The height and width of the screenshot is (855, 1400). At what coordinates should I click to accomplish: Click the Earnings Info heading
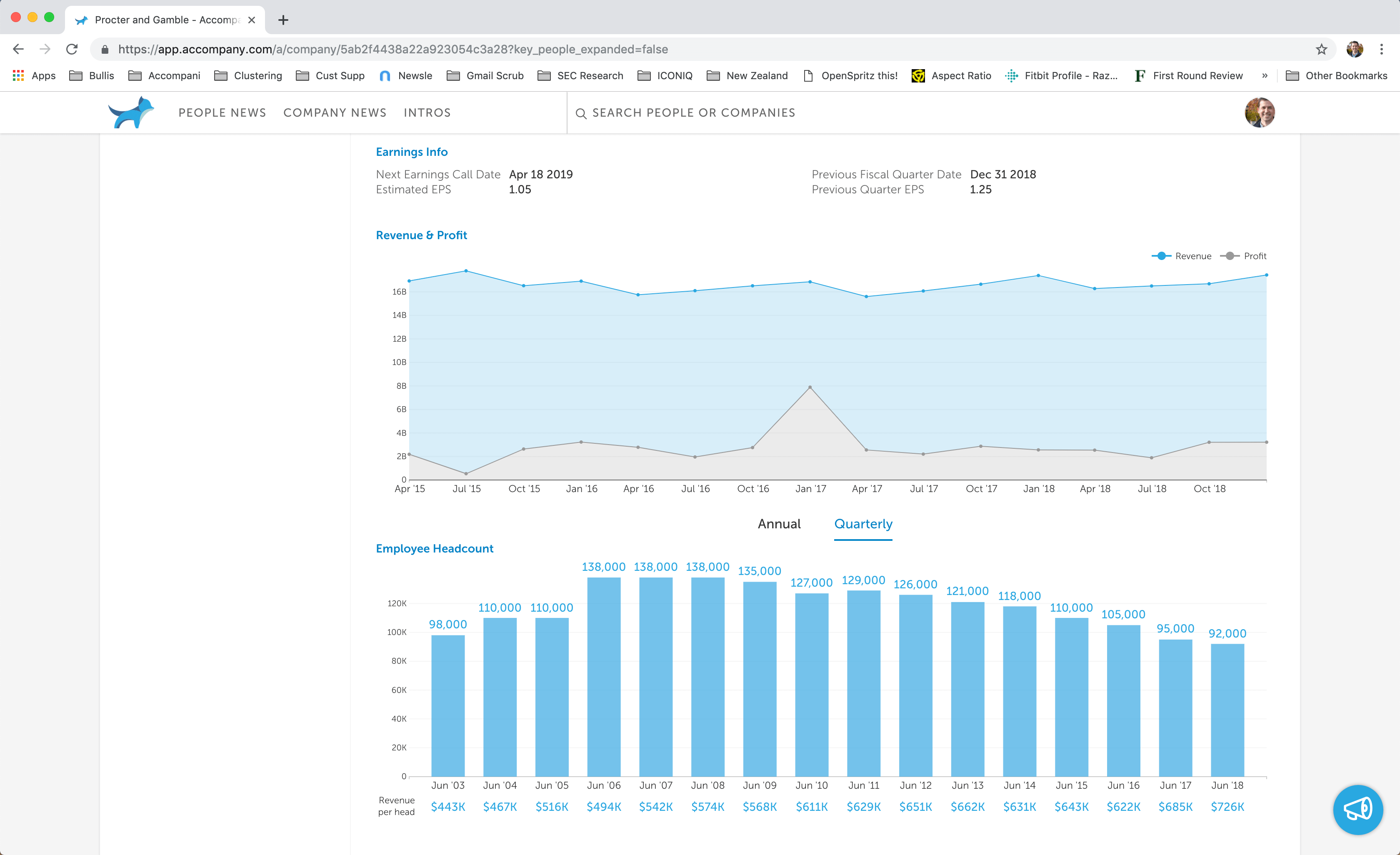click(412, 152)
